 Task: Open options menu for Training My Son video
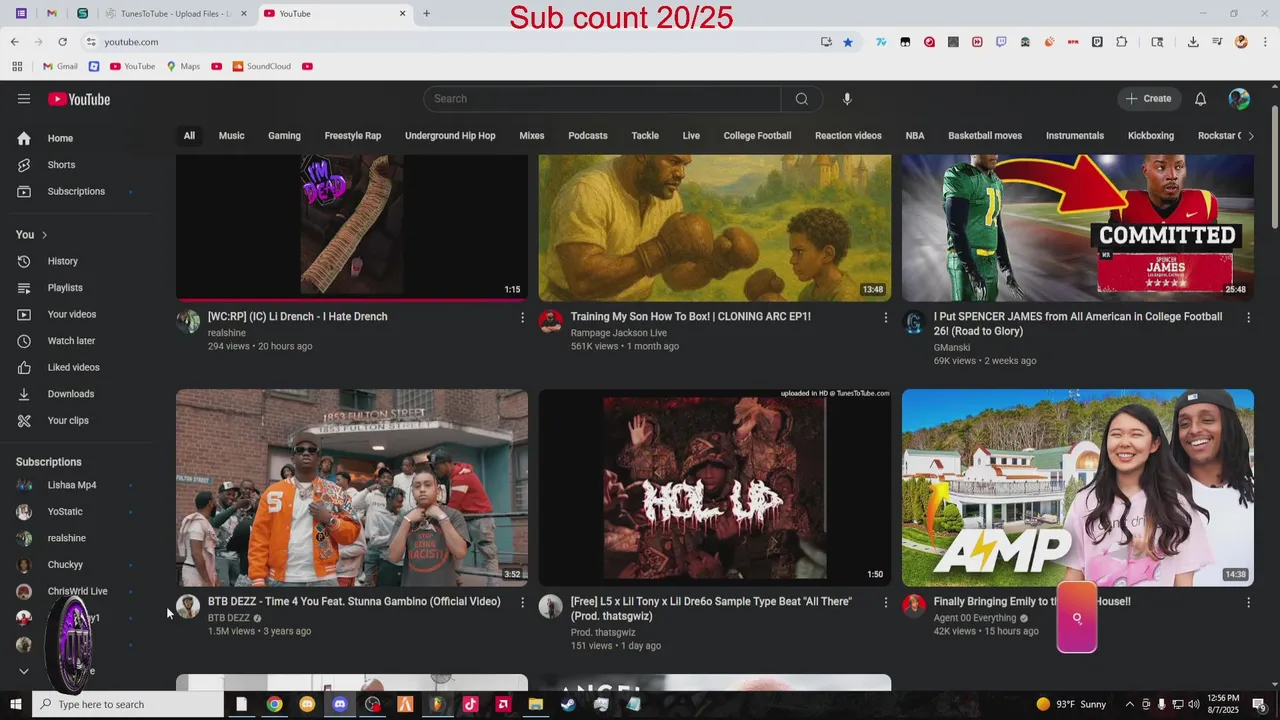[x=885, y=317]
